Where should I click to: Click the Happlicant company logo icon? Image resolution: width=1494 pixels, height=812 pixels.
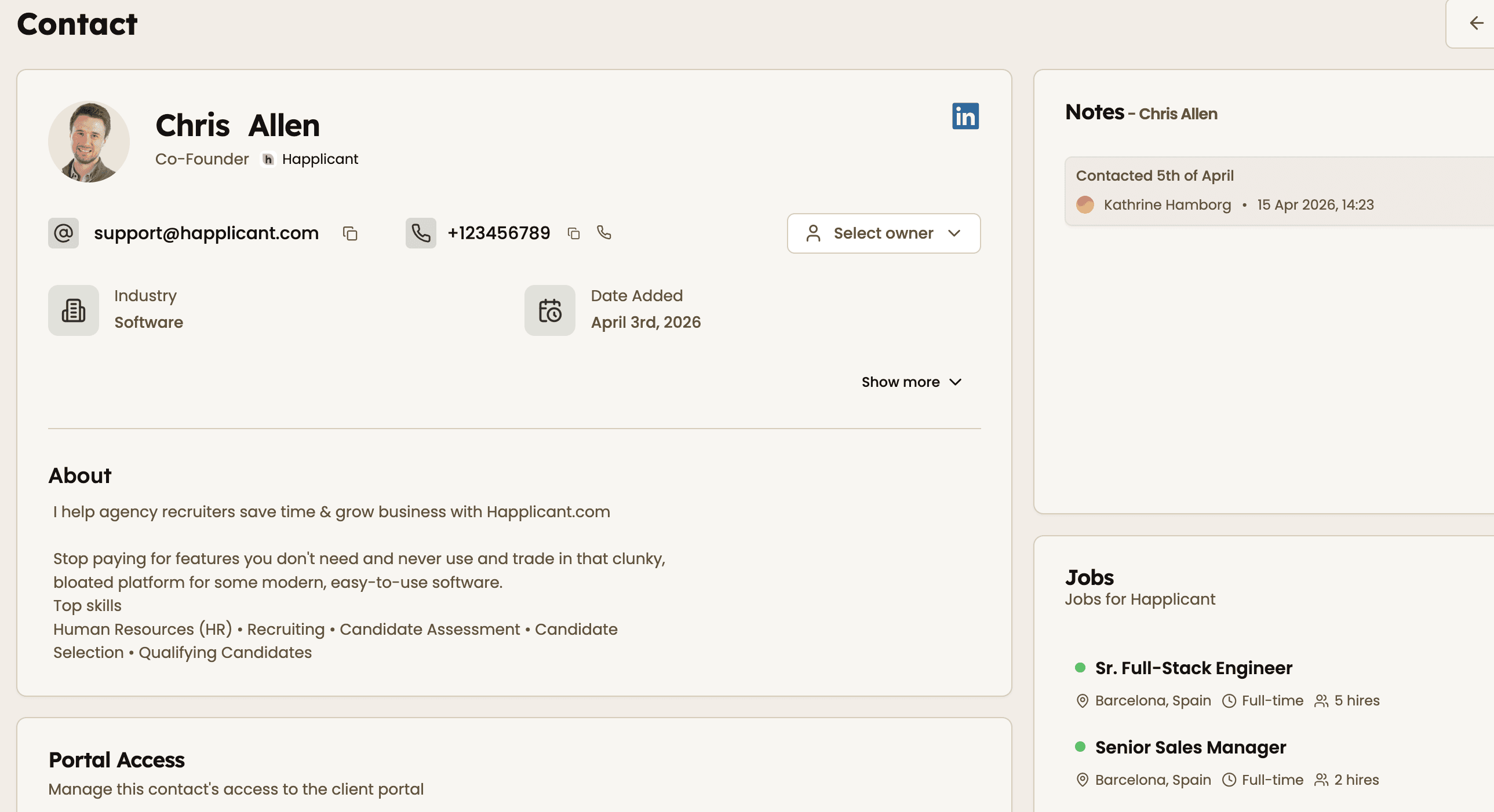point(268,159)
